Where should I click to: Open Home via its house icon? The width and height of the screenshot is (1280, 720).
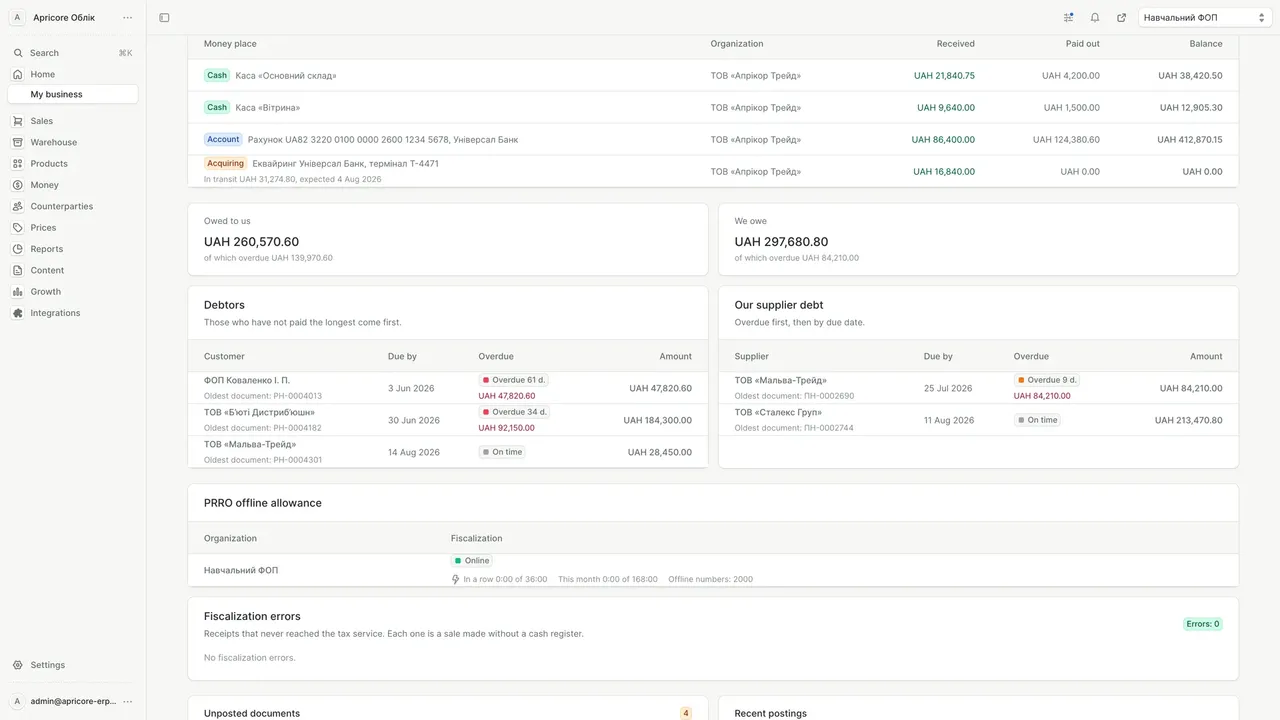pos(18,74)
